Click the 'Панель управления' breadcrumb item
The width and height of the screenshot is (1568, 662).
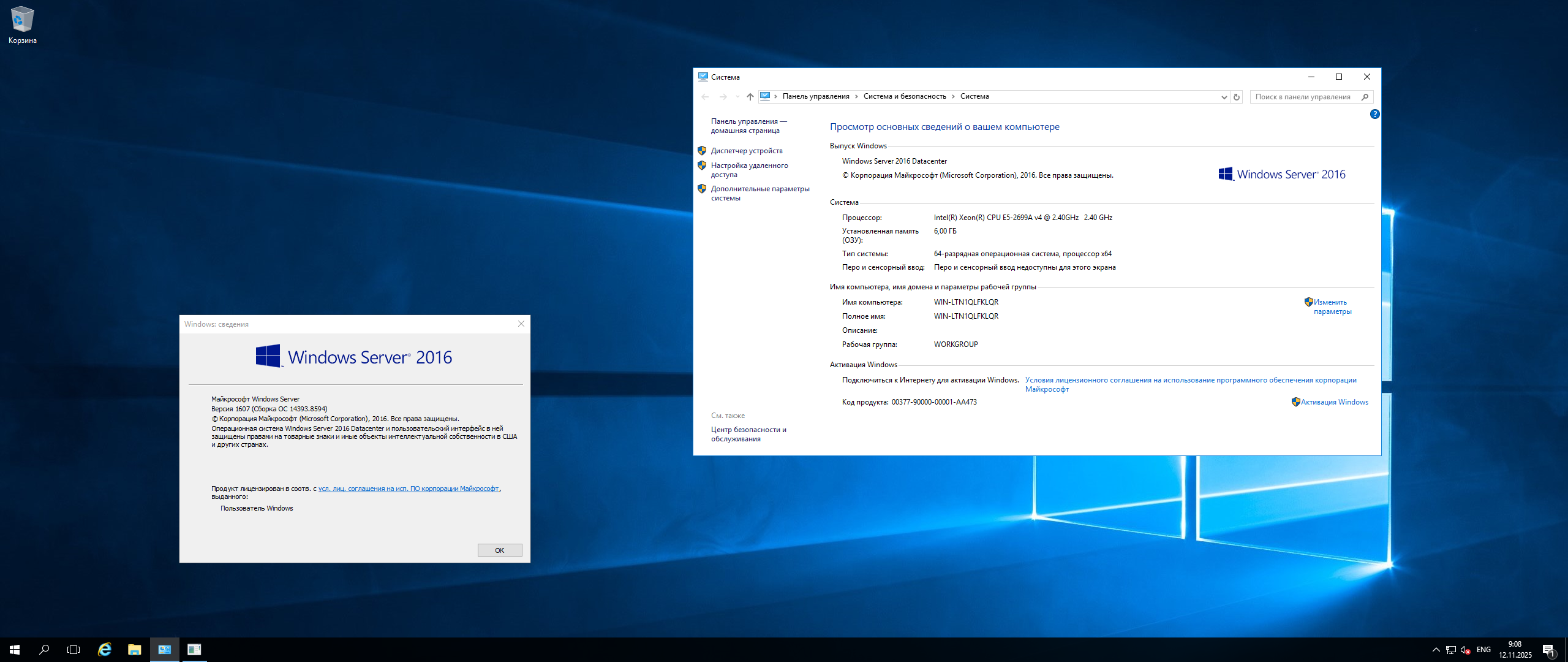point(815,96)
